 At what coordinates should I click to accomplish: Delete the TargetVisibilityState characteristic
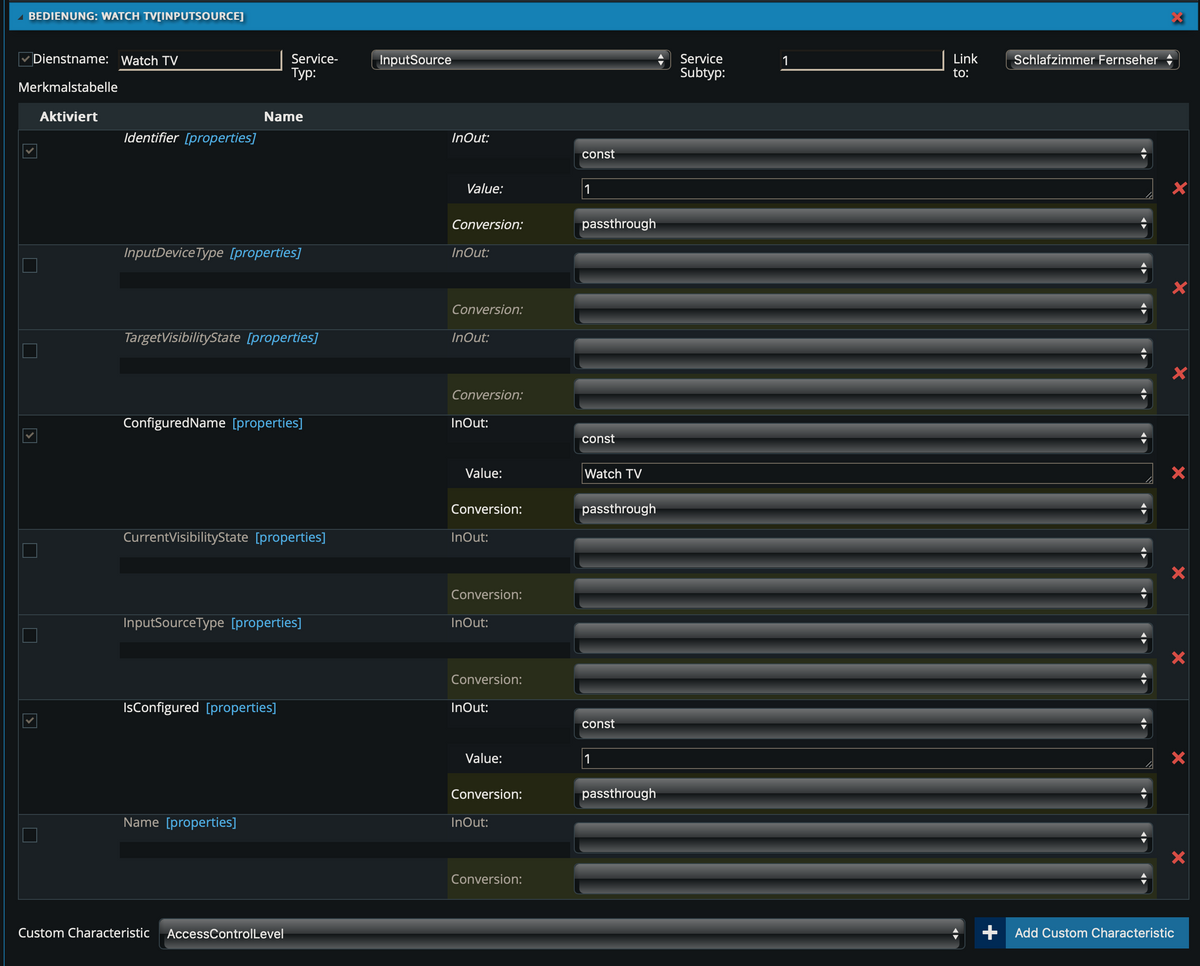point(1178,373)
